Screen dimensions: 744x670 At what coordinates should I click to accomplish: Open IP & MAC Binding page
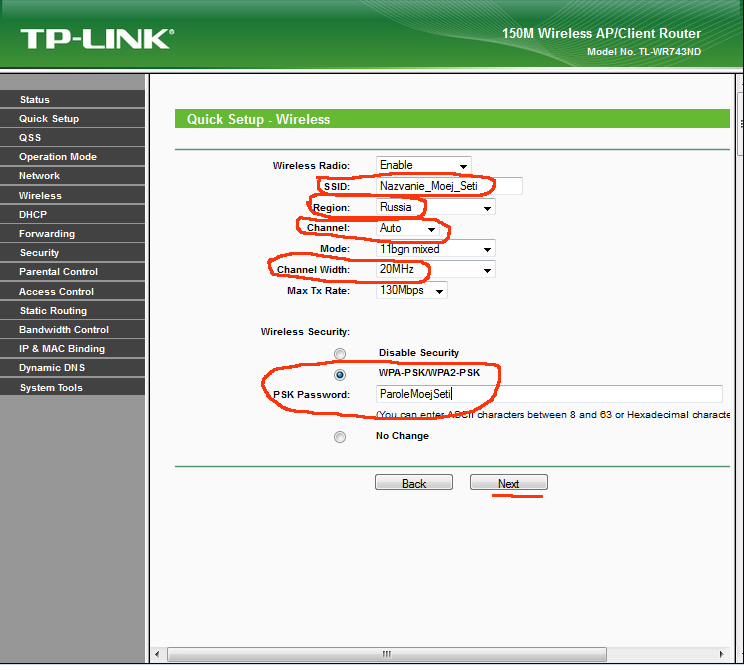[x=73, y=348]
